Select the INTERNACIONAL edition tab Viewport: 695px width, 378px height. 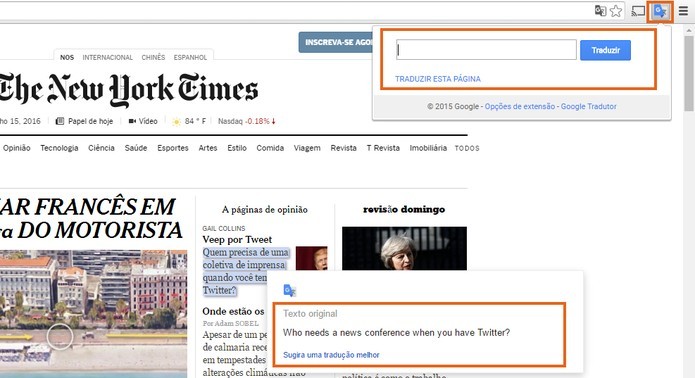click(x=107, y=57)
